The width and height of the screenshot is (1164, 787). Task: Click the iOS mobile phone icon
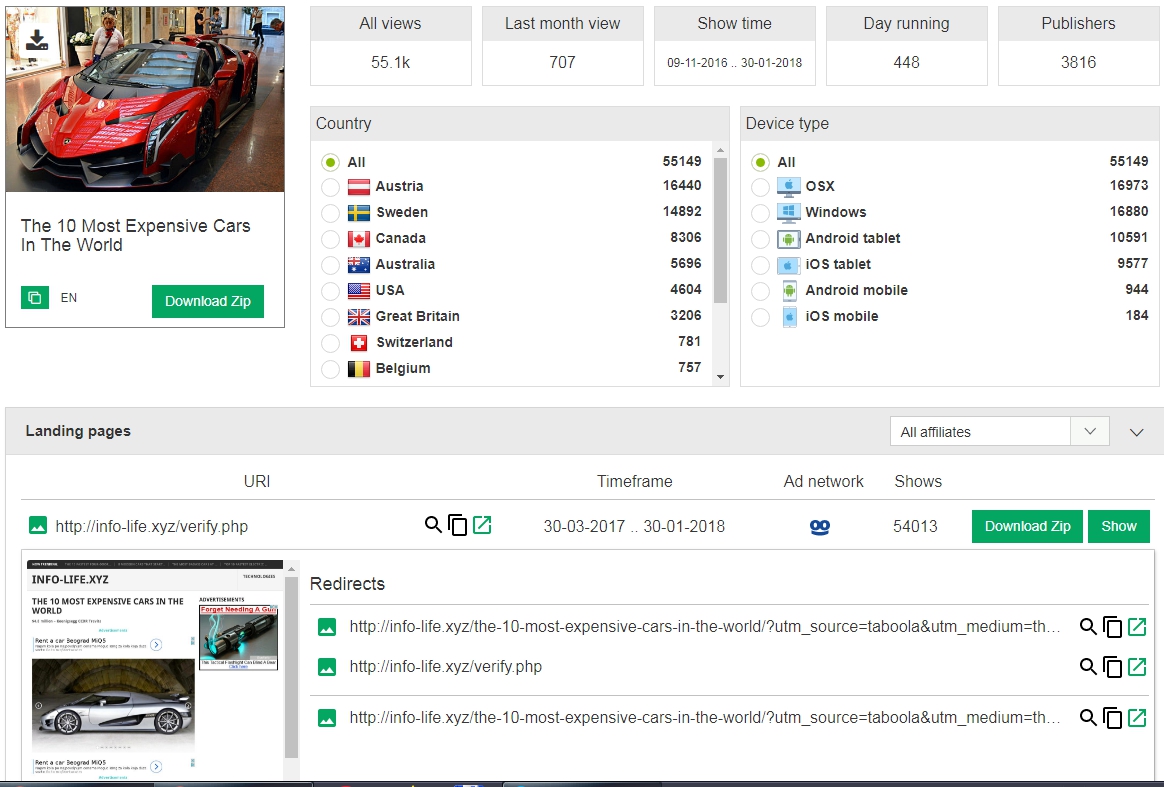pyautogui.click(x=789, y=317)
